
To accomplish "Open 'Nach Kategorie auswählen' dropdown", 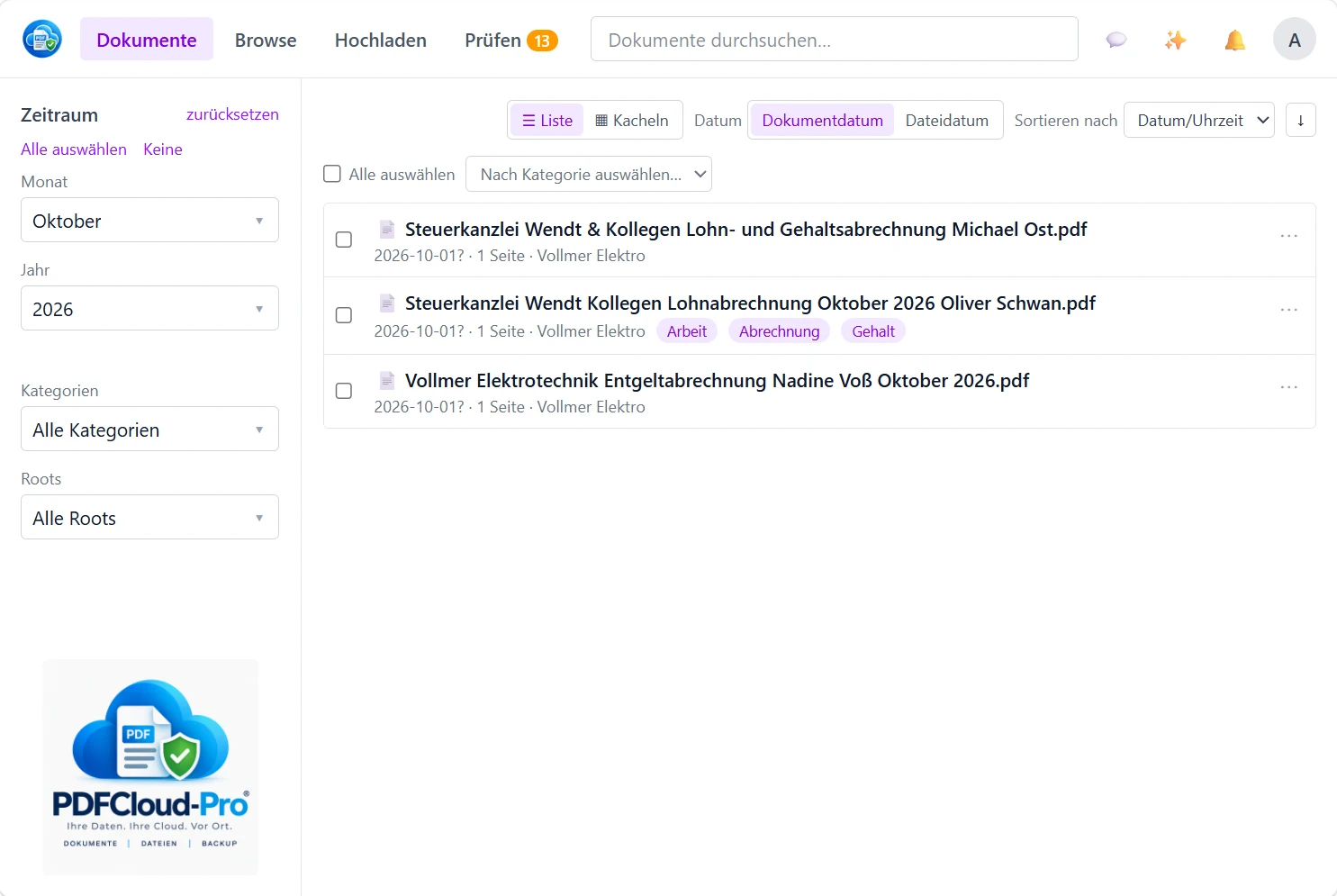I will [x=589, y=174].
